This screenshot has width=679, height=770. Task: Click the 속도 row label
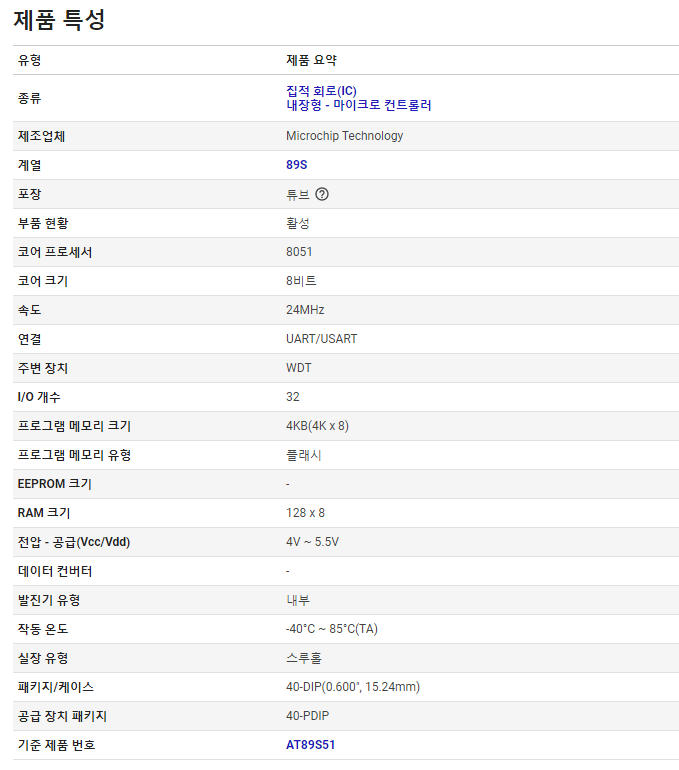coord(29,310)
